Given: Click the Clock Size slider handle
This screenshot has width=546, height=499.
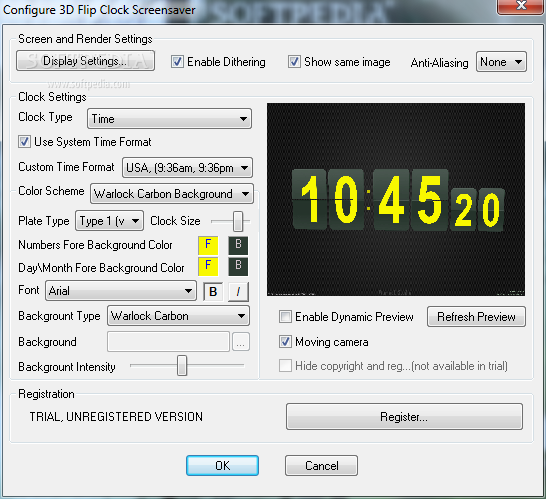Looking at the screenshot, I should (x=238, y=221).
